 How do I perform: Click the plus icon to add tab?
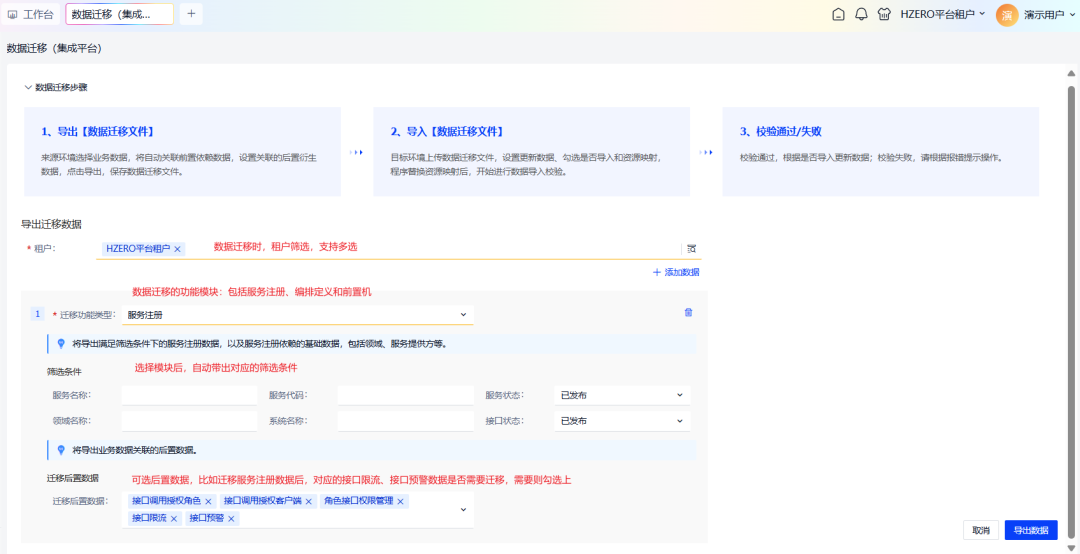[191, 14]
